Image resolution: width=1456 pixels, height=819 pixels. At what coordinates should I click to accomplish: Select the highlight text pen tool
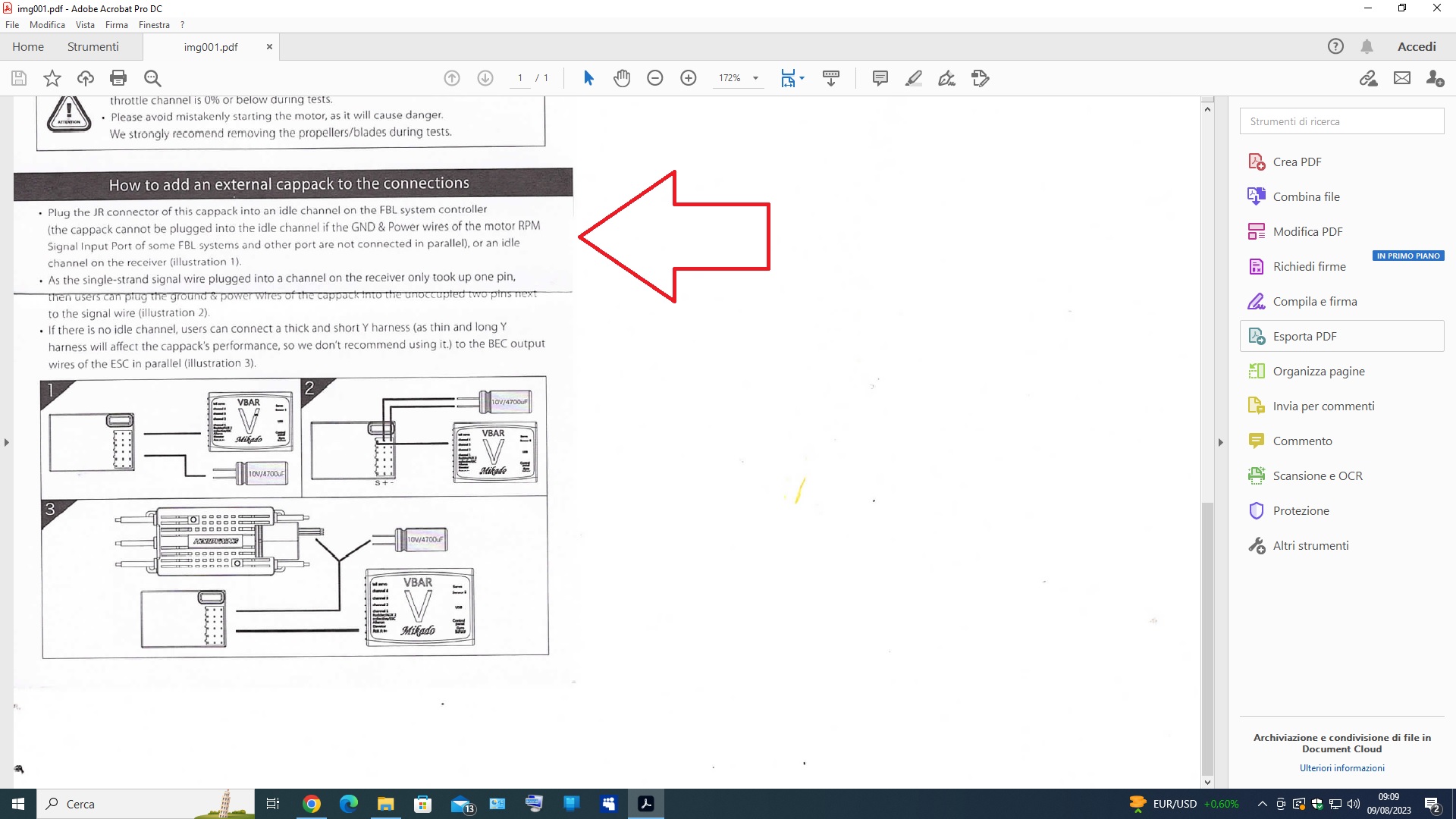point(913,78)
